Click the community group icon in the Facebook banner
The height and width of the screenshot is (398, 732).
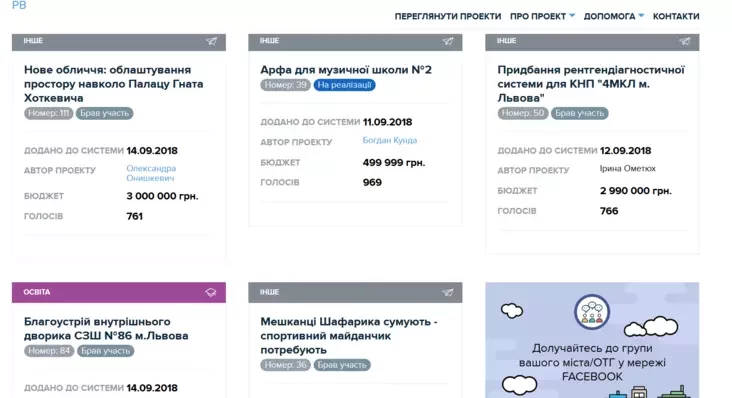coord(592,312)
